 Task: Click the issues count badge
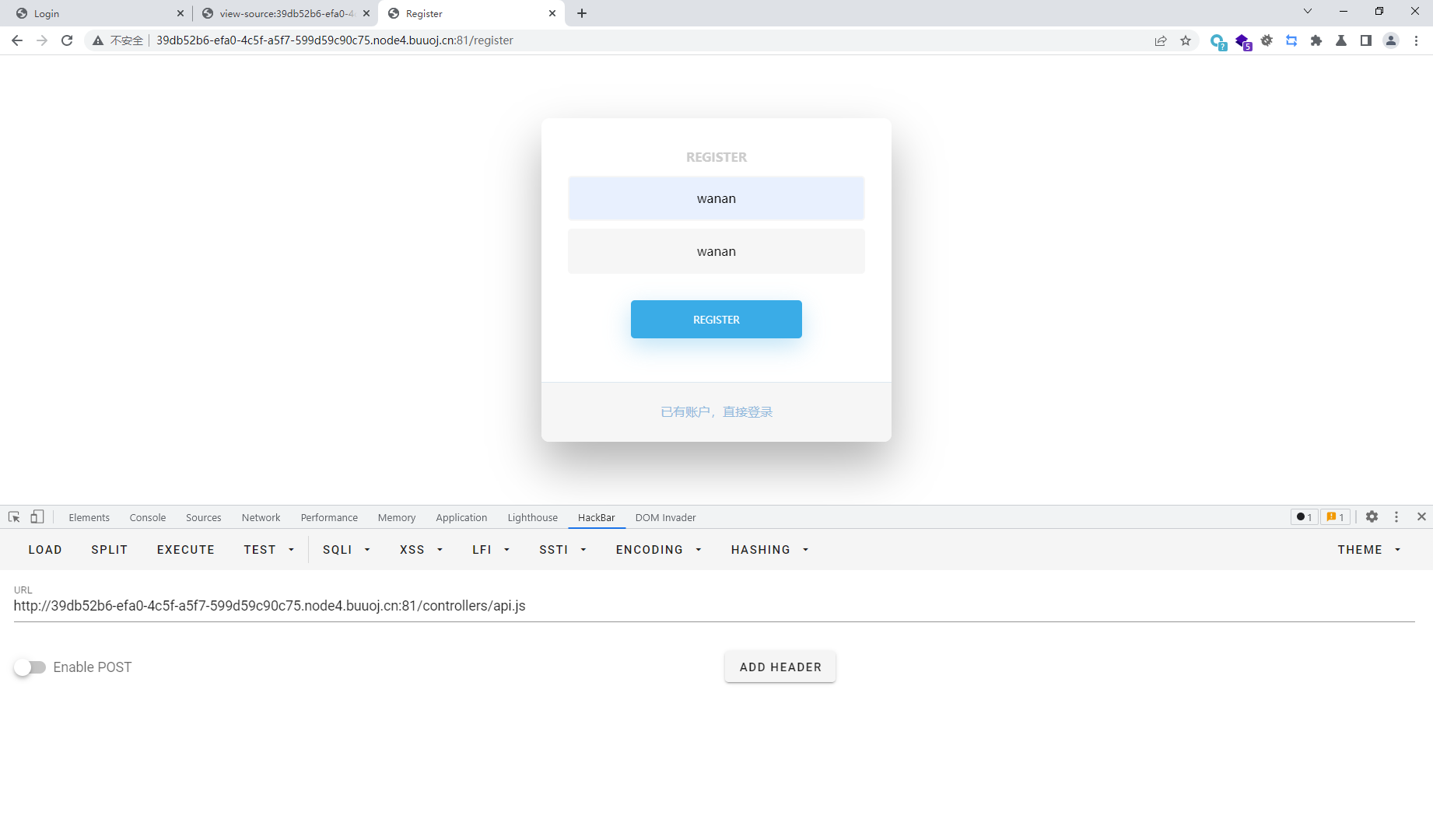[x=1335, y=517]
